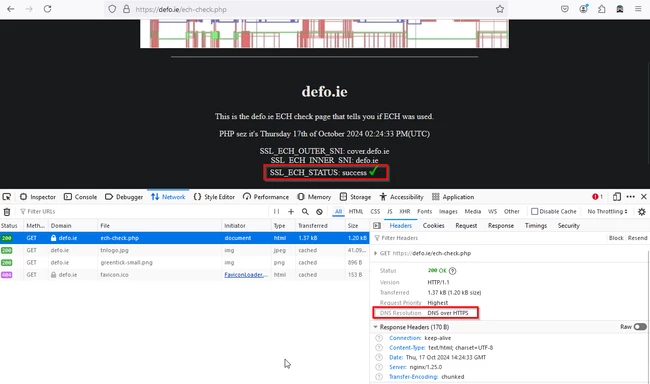The height and width of the screenshot is (384, 650).
Task: Toggle responsive design mode icon
Action: [x=617, y=197]
